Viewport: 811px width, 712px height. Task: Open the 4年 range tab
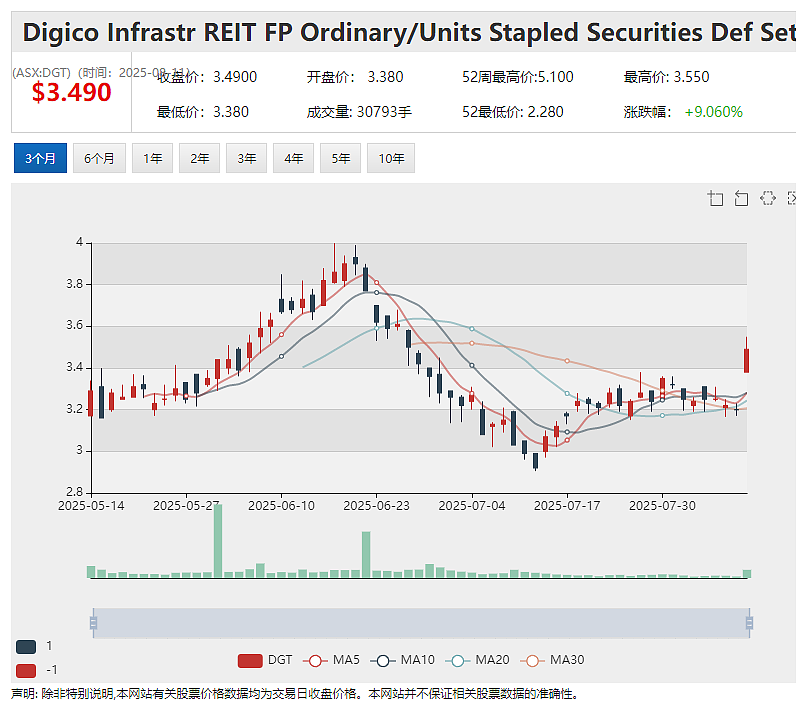[x=294, y=158]
